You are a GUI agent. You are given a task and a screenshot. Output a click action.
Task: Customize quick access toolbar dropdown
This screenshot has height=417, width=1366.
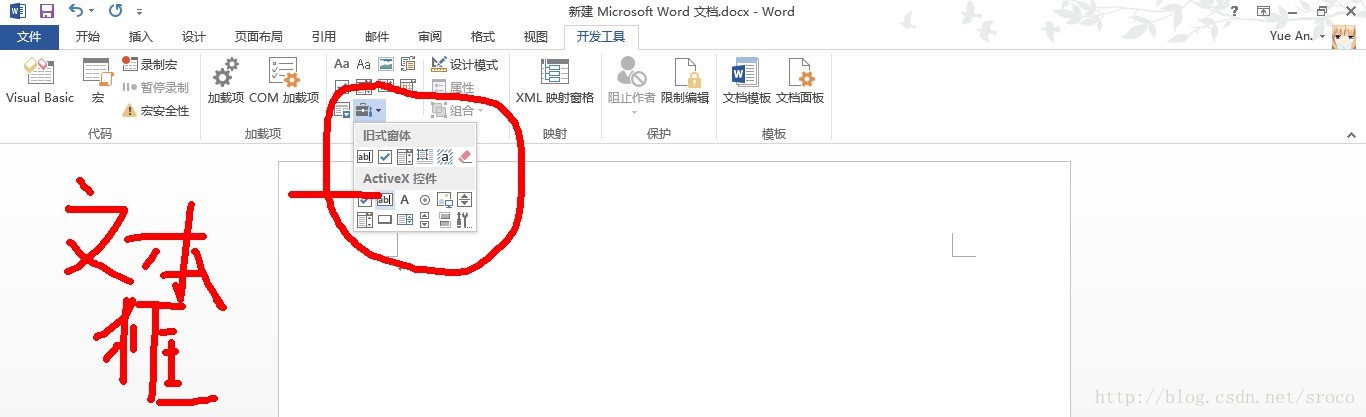pyautogui.click(x=138, y=12)
